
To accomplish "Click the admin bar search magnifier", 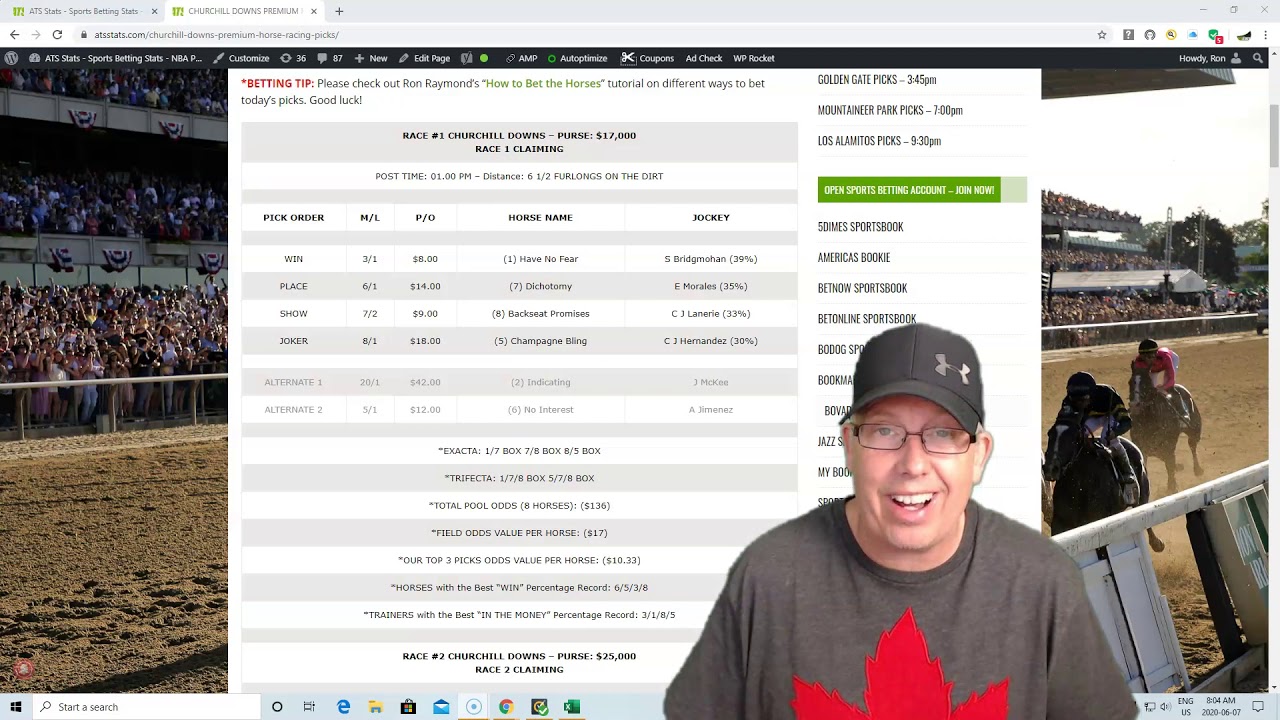I will coord(1257,58).
